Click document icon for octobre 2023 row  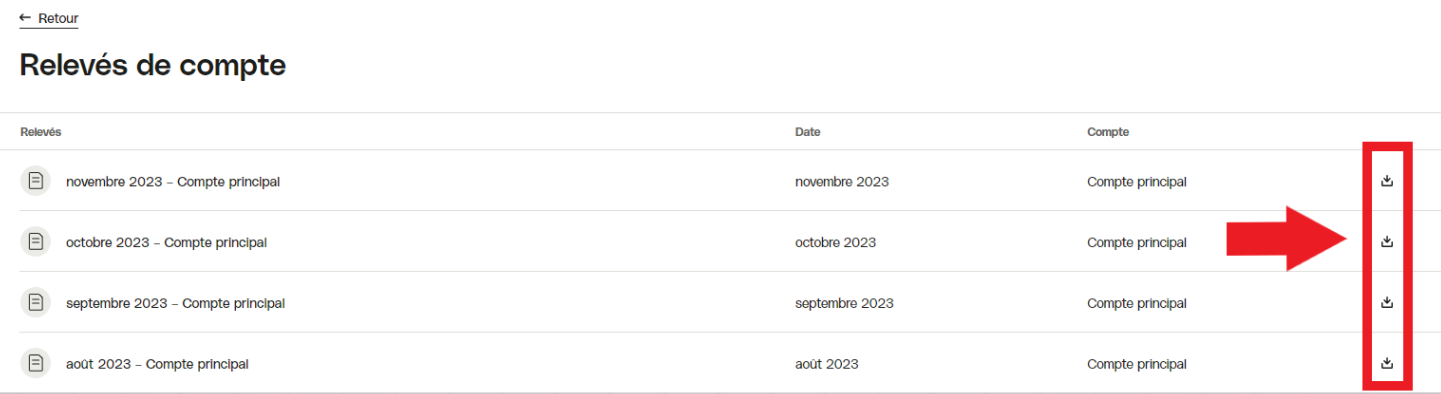point(35,242)
